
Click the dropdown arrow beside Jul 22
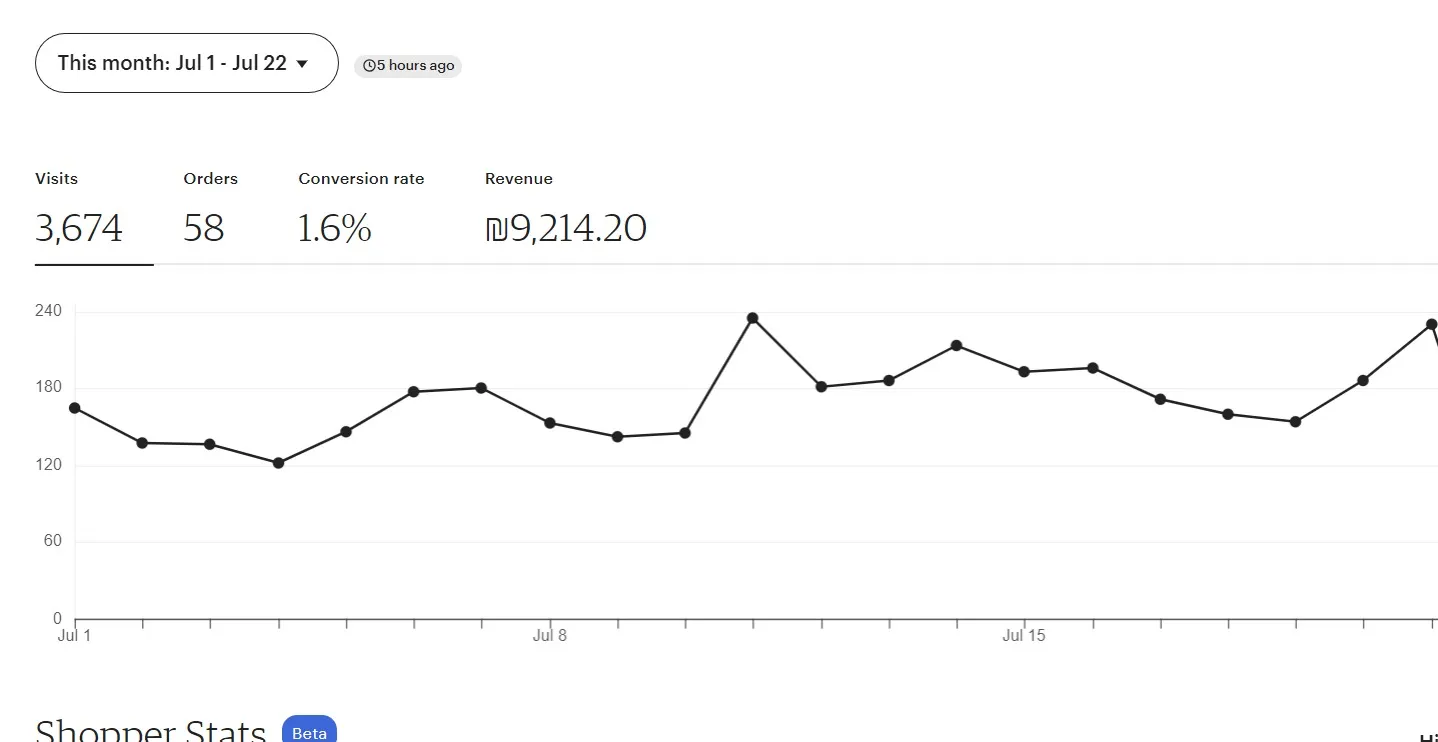[302, 64]
